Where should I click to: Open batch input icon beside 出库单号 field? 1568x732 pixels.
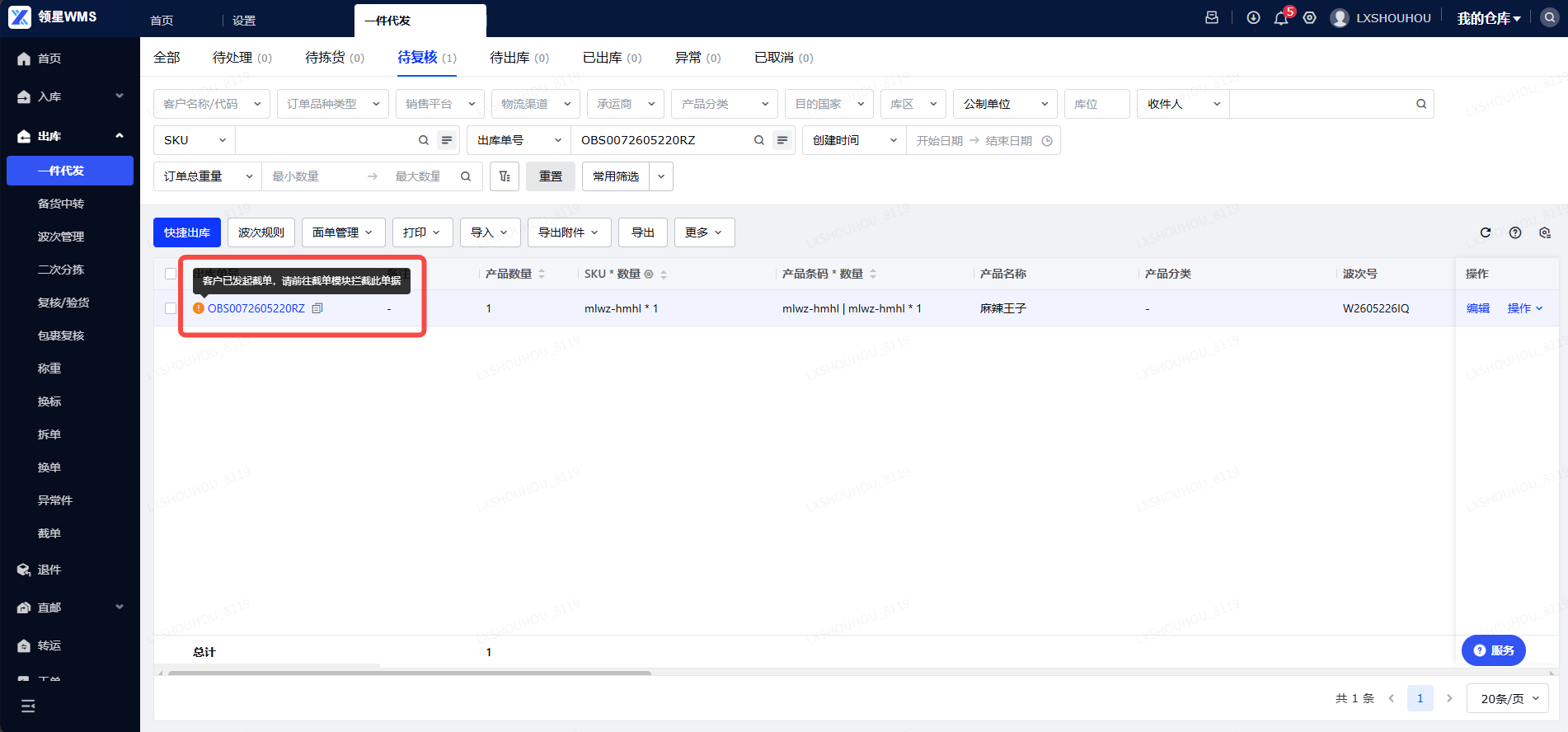pyautogui.click(x=782, y=140)
